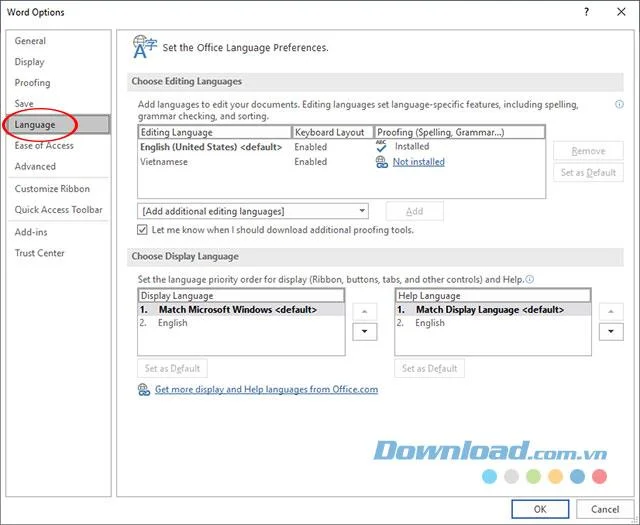Select Match Microsoft Windows display language
Screen dimensions: 640x525
(241, 310)
